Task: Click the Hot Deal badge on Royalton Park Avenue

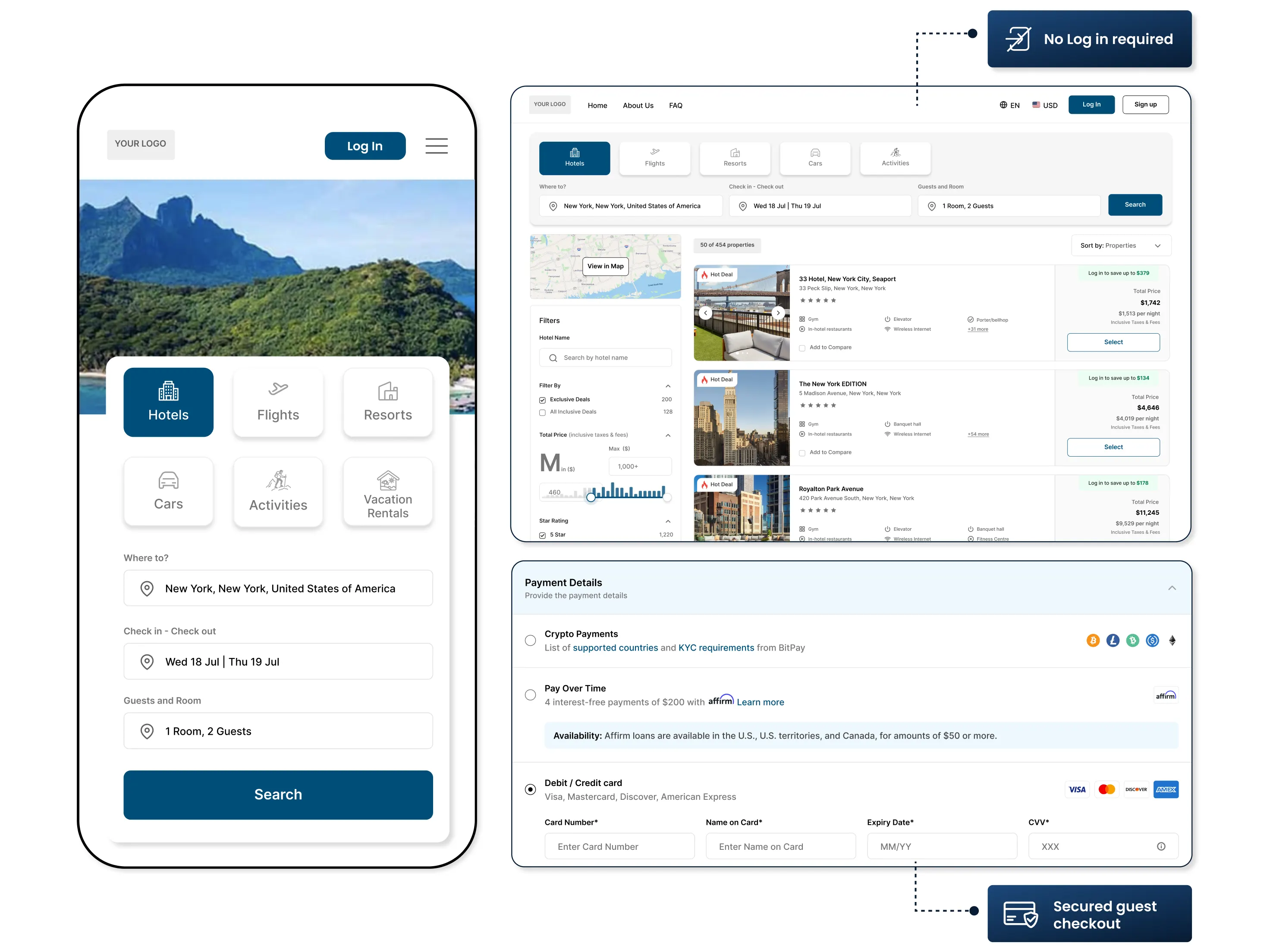Action: [x=717, y=485]
